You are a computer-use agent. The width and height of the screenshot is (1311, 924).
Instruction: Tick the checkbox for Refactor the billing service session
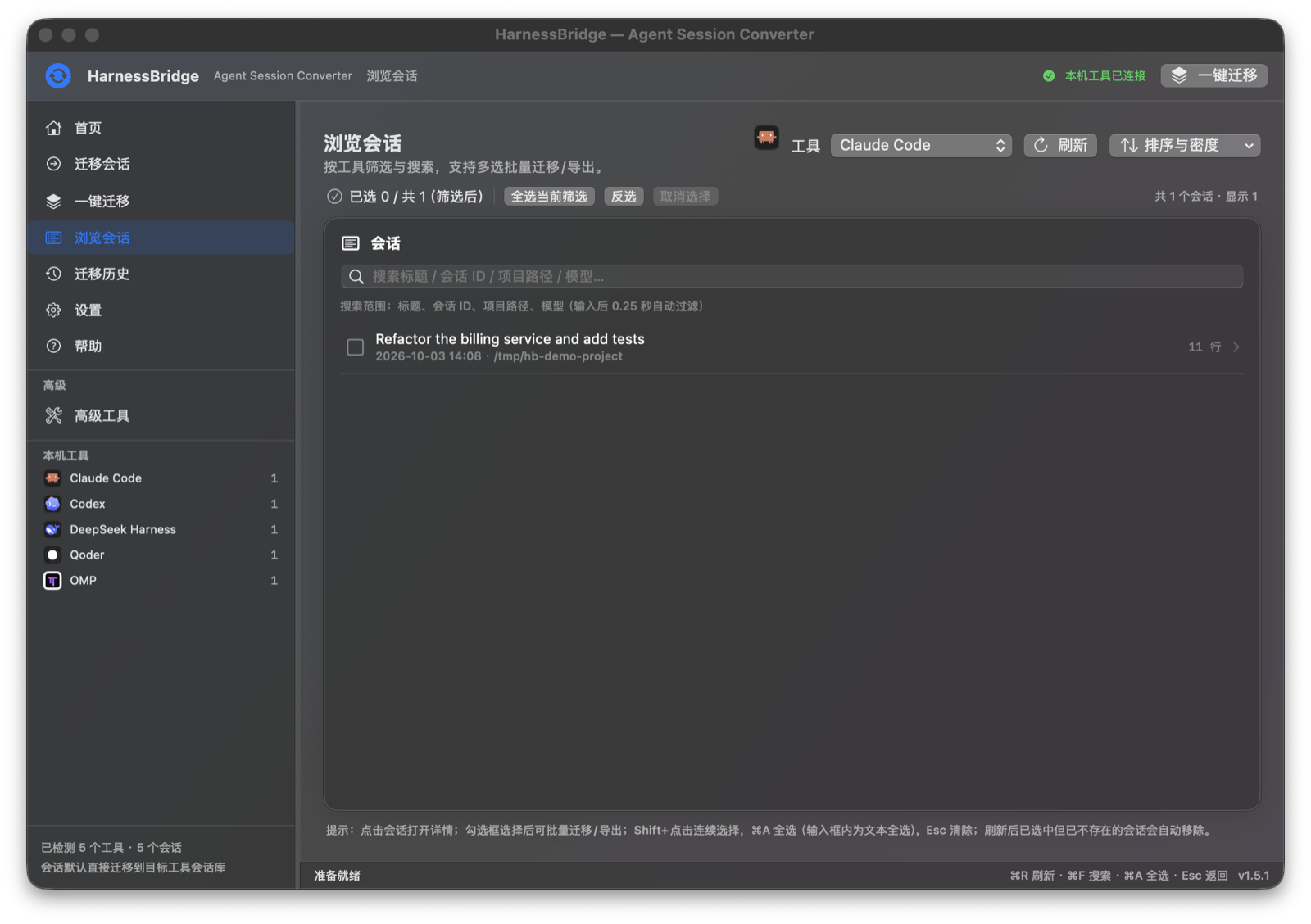pyautogui.click(x=355, y=347)
